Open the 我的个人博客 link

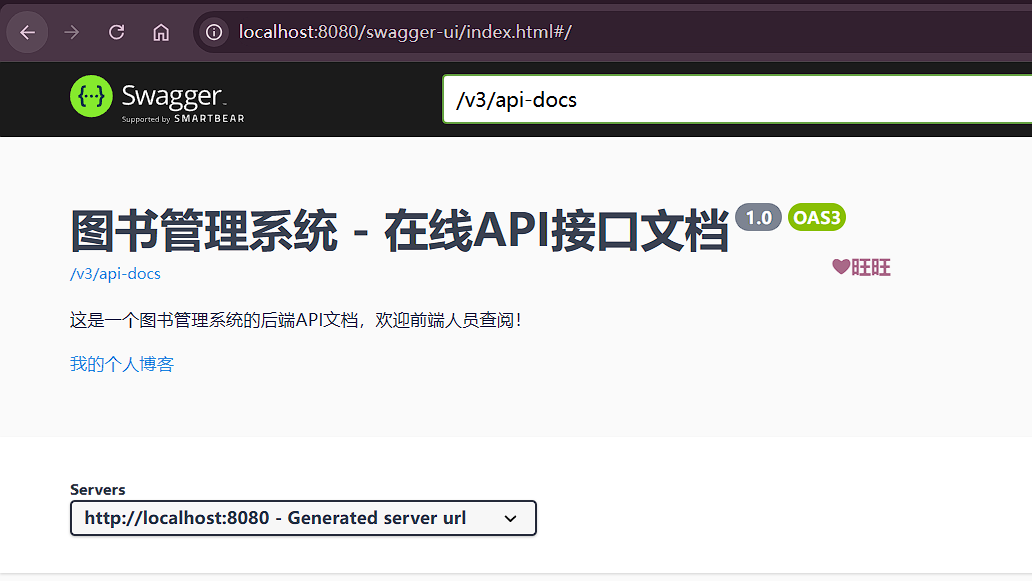(122, 364)
